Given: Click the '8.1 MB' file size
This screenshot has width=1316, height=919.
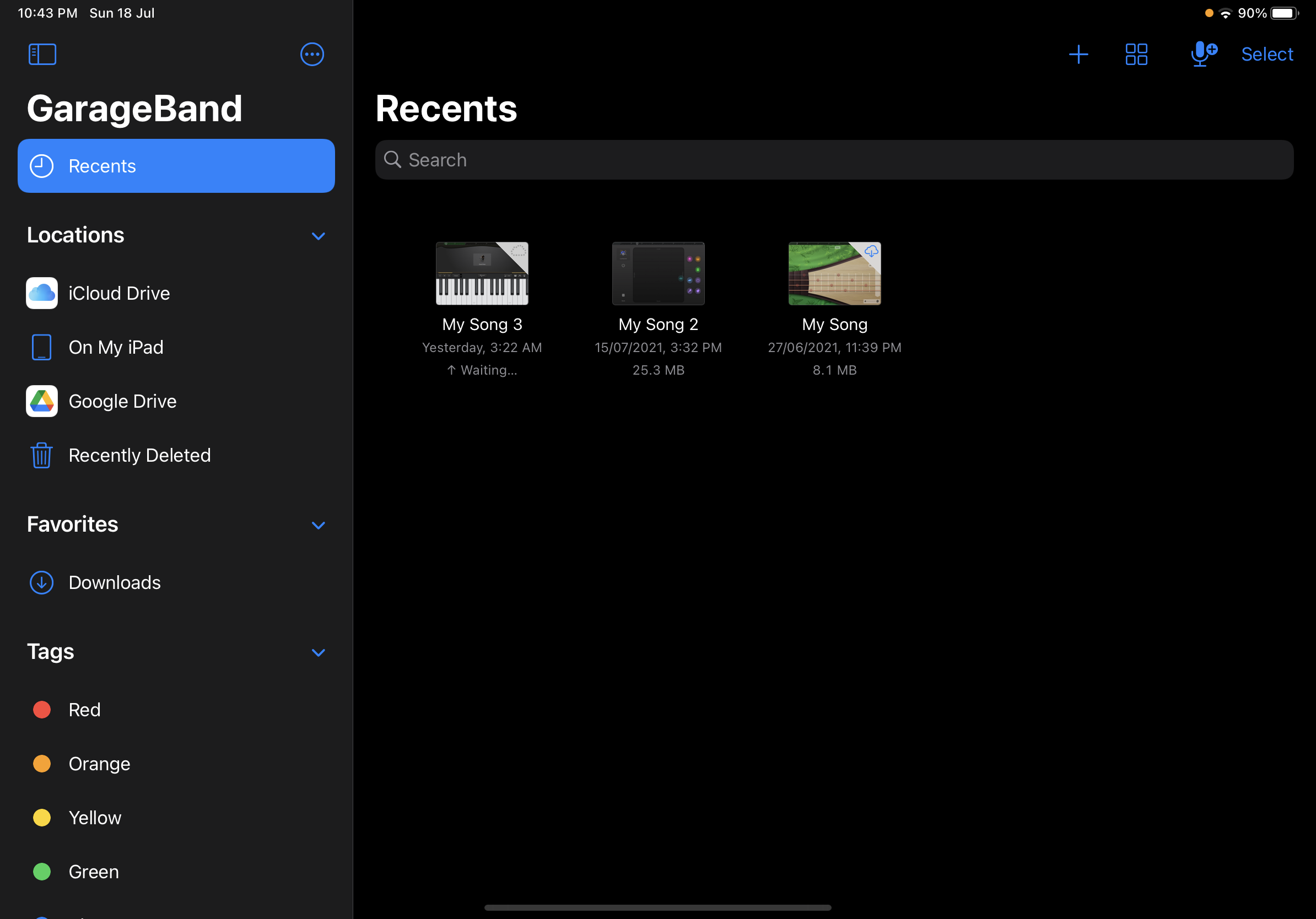Looking at the screenshot, I should tap(834, 370).
